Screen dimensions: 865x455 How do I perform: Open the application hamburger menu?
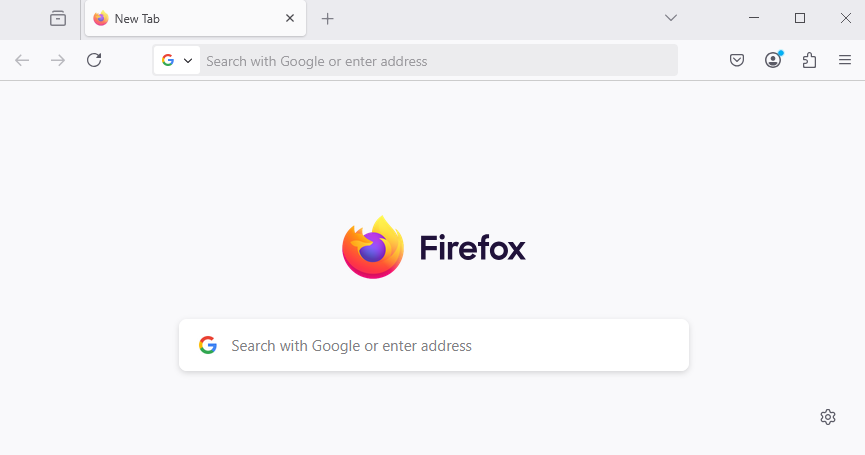845,60
